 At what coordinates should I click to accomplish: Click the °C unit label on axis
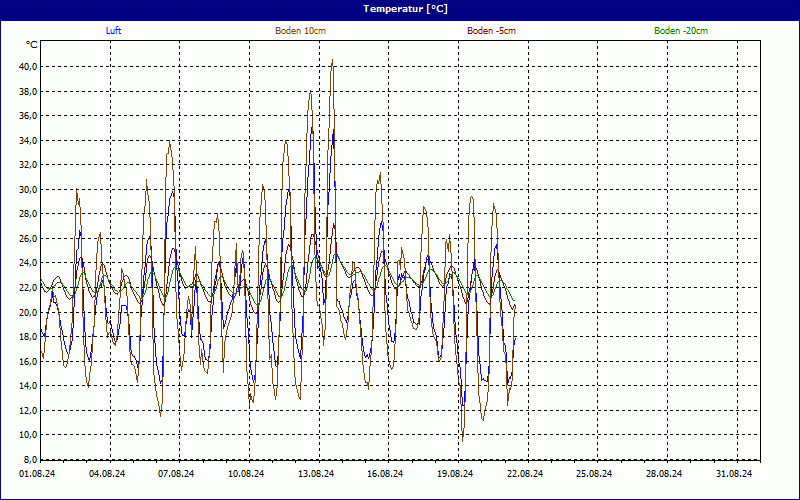pos(32,45)
